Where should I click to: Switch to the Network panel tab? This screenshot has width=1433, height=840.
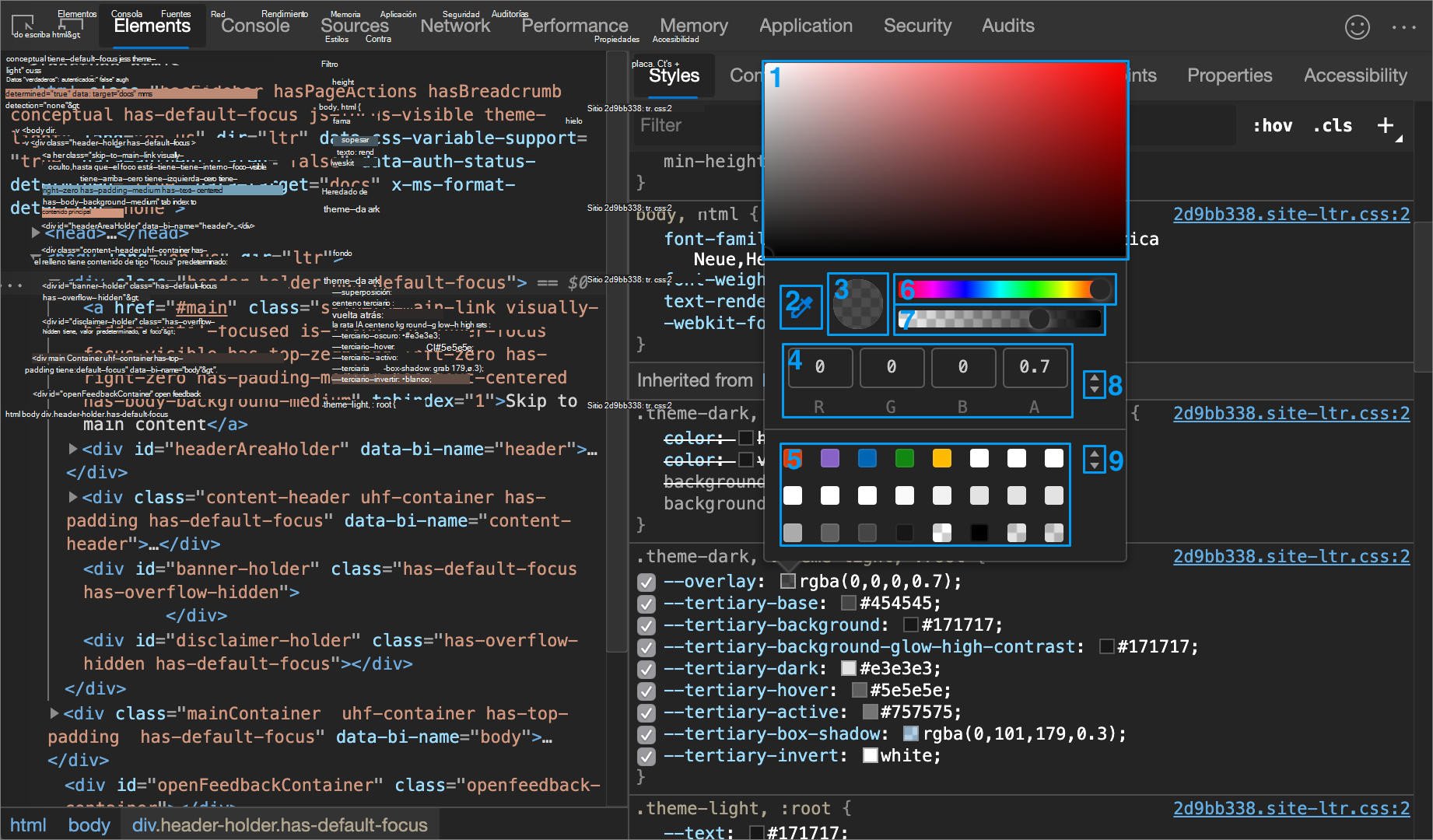(455, 26)
